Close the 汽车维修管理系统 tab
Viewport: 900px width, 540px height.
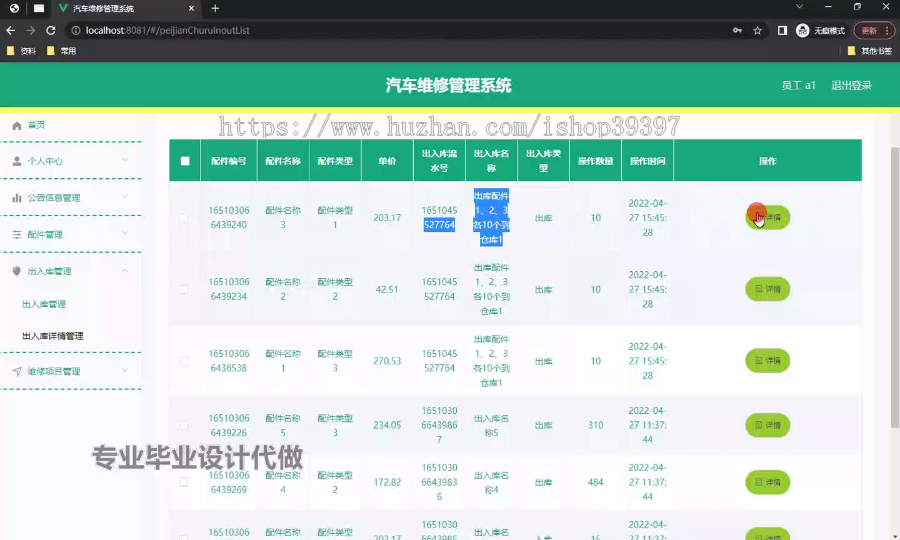(x=191, y=9)
